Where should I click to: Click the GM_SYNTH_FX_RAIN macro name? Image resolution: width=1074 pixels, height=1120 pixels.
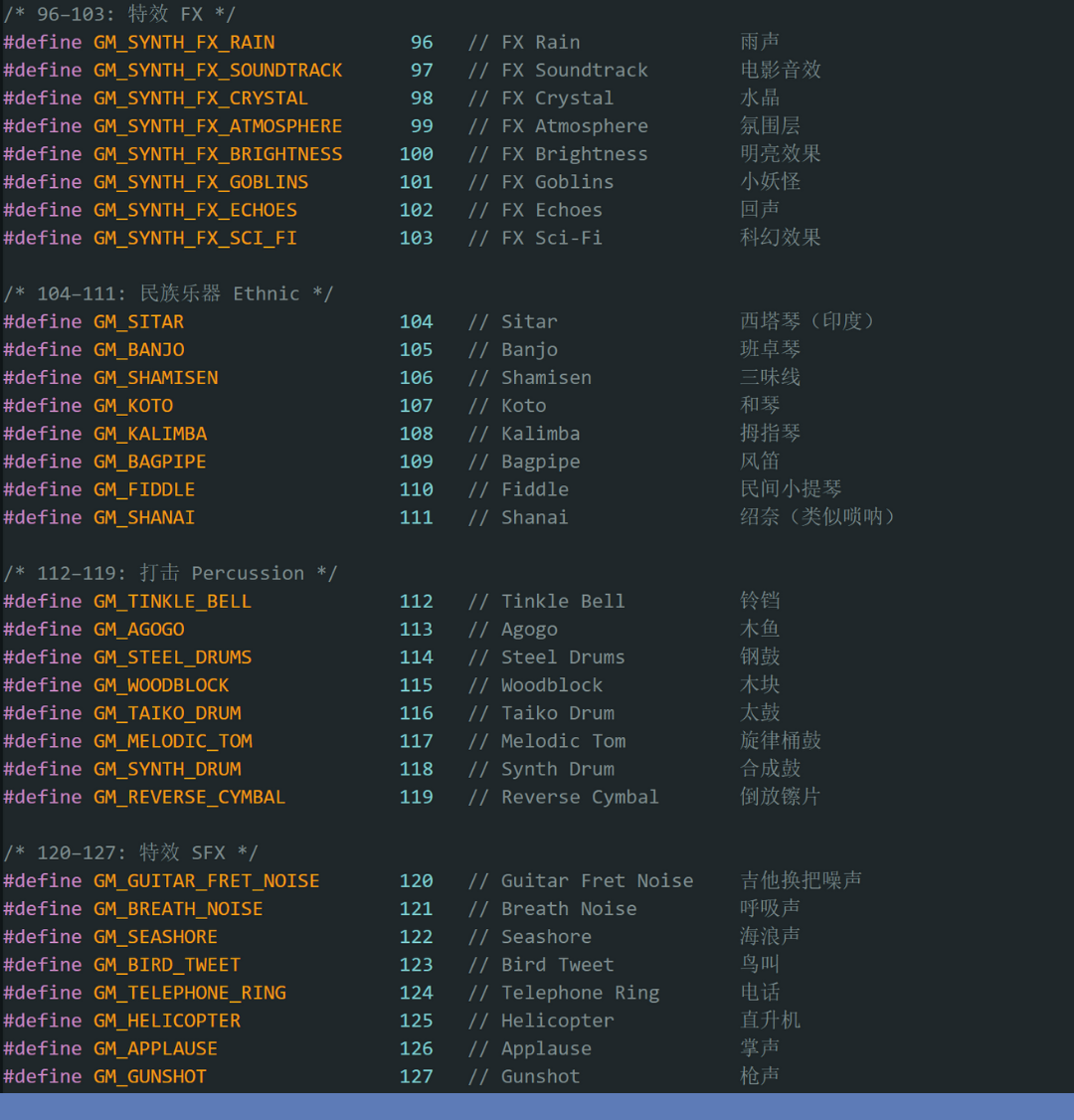[x=184, y=42]
